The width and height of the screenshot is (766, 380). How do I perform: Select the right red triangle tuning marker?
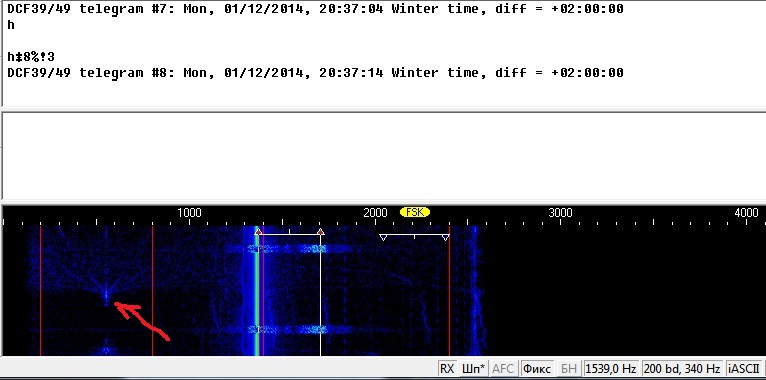tap(320, 232)
